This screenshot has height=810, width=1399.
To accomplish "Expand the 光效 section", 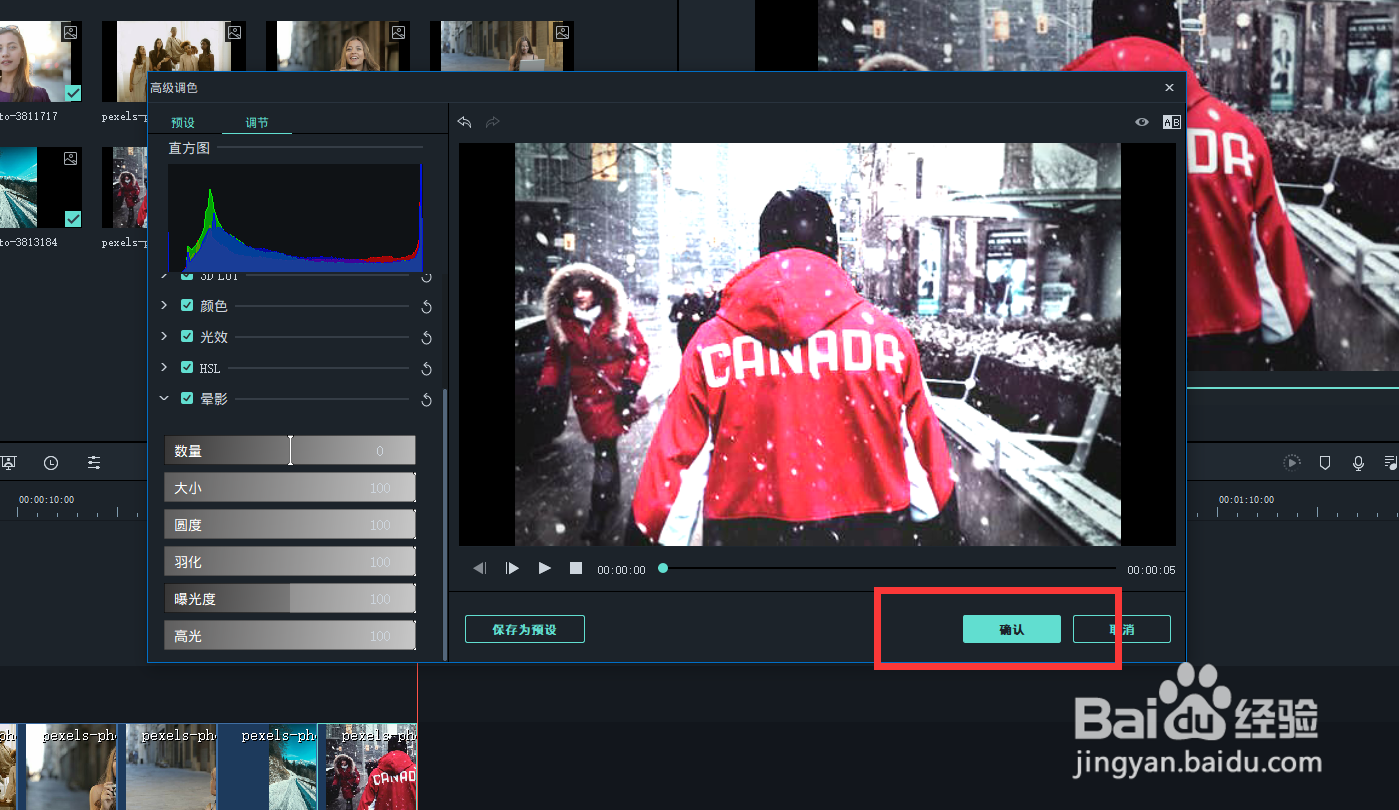I will pyautogui.click(x=164, y=337).
